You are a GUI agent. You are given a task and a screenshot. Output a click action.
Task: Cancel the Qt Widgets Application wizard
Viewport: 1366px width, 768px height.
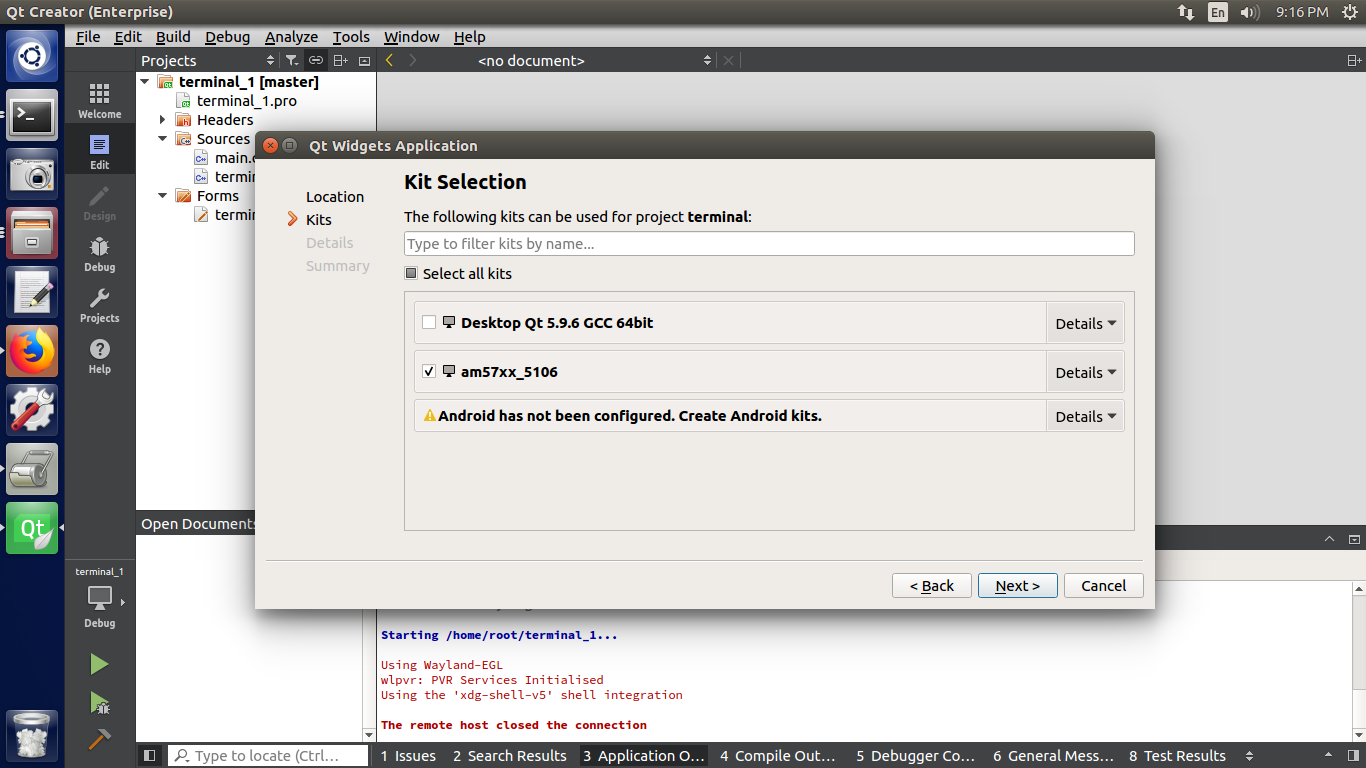1104,586
